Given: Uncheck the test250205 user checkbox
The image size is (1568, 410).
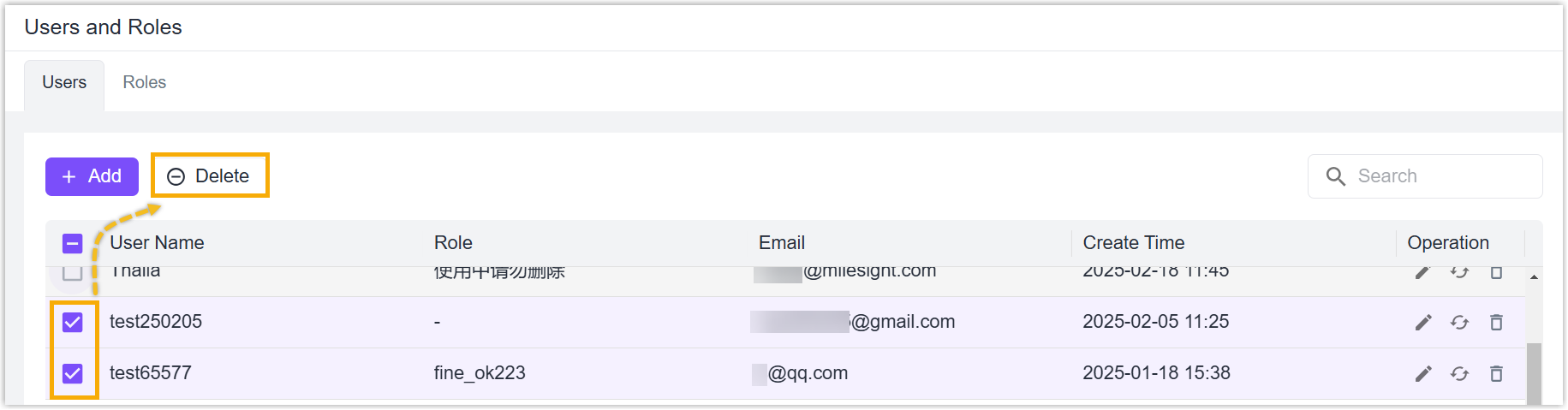Looking at the screenshot, I should pos(73,322).
